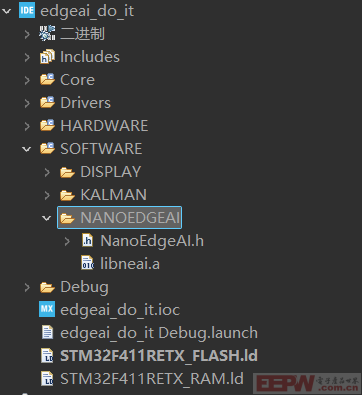Click the binary archive icon of libneai.a
Image resolution: width=362 pixels, height=395 pixels.
87,263
